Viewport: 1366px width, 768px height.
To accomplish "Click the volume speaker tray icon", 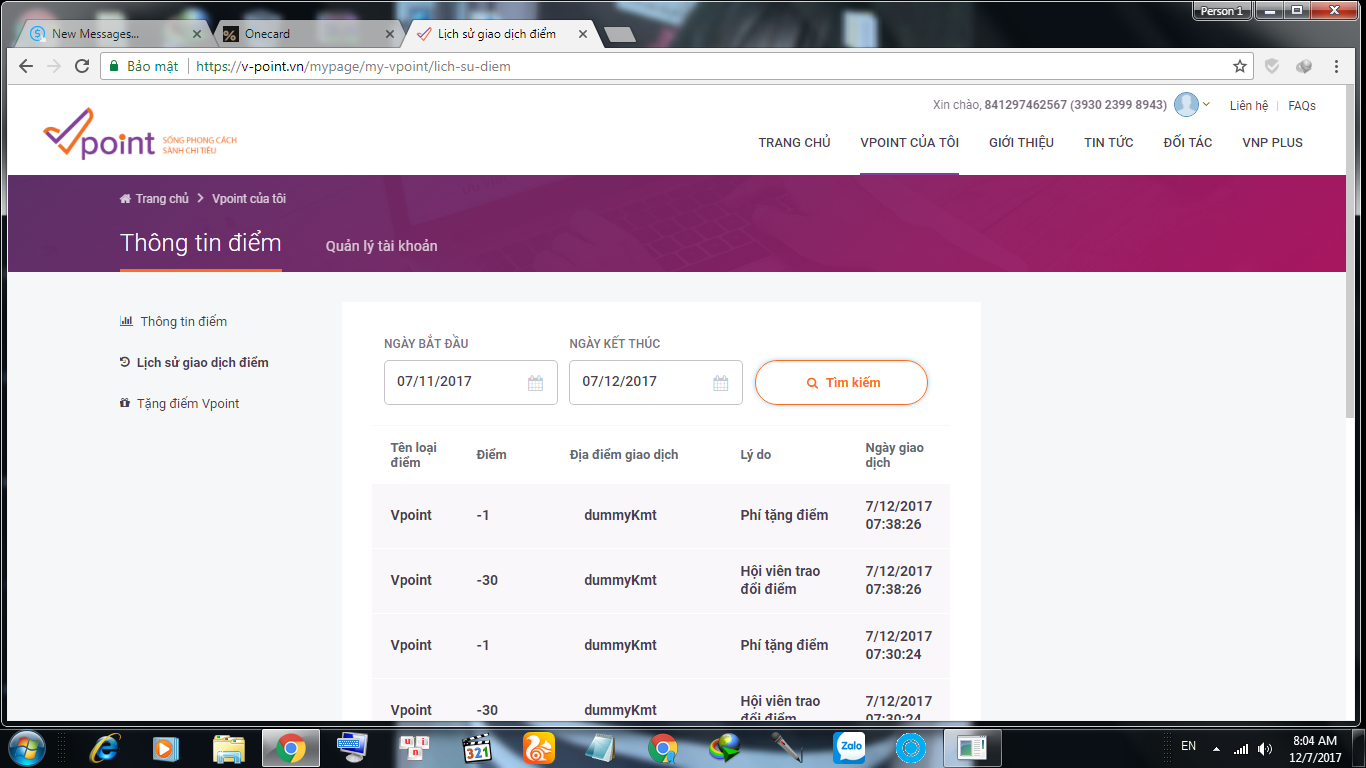I will pyautogui.click(x=1265, y=748).
